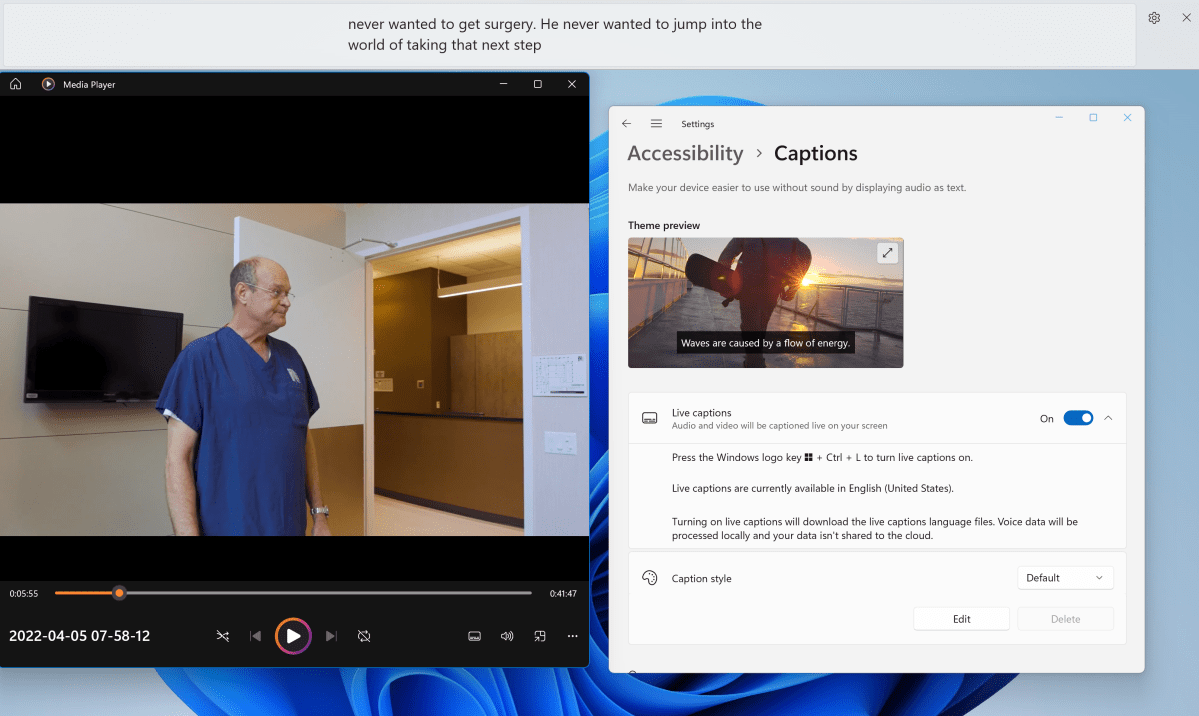1199x716 pixels.
Task: Minimize the Media Player window
Action: coord(503,84)
